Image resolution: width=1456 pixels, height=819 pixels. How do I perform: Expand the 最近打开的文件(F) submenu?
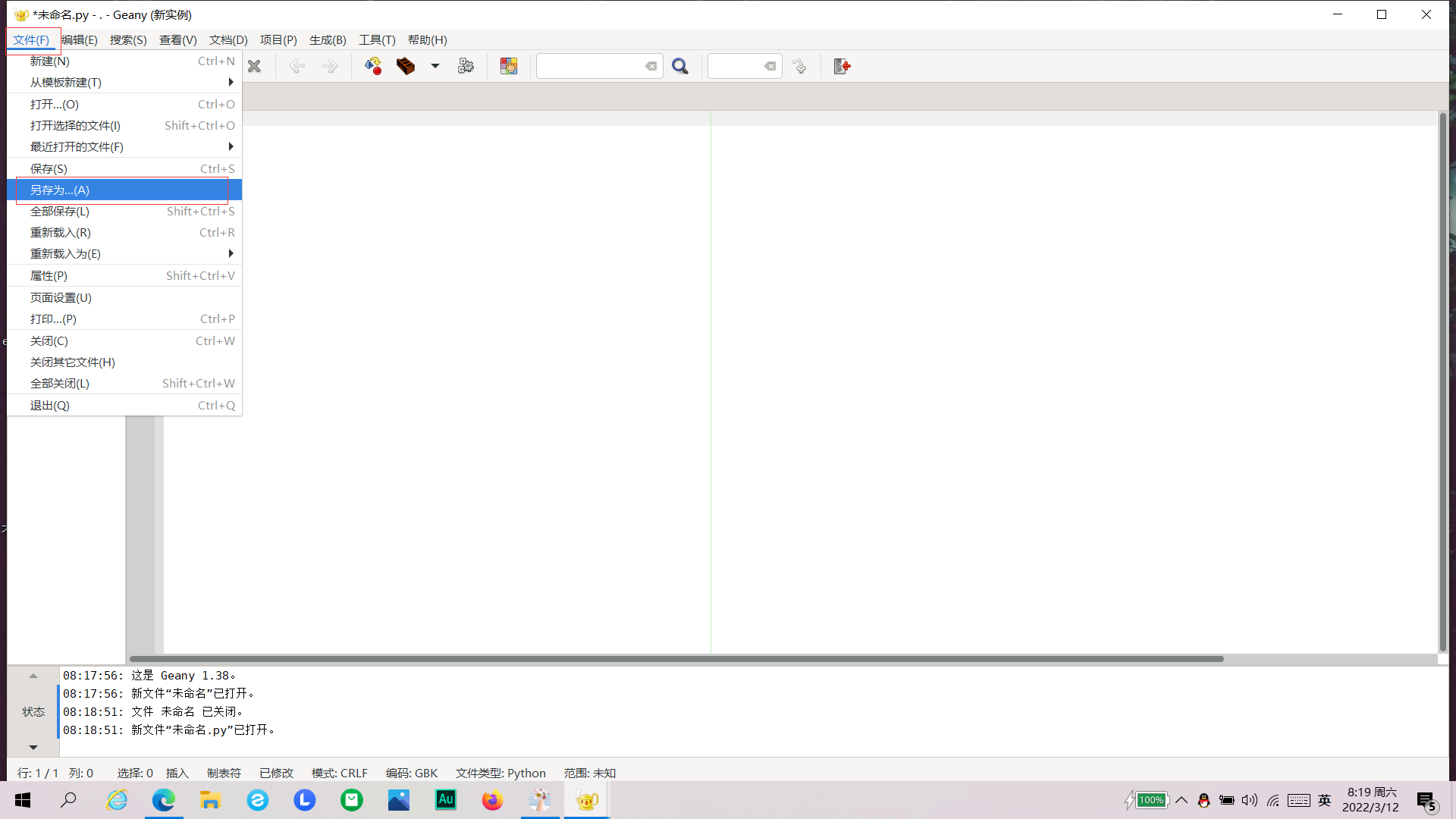pyautogui.click(x=124, y=146)
